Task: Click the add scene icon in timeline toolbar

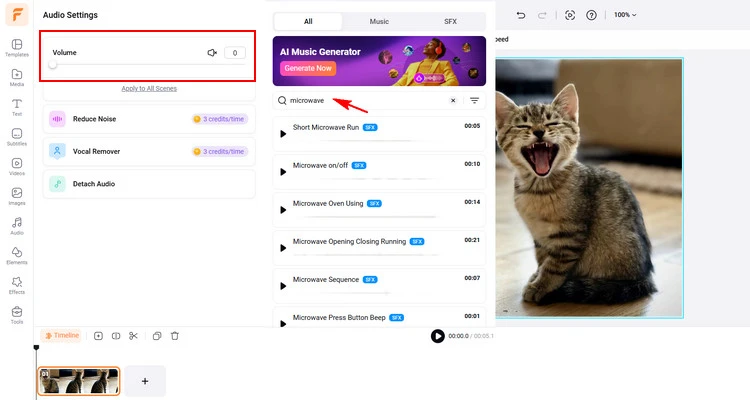Action: pos(98,336)
